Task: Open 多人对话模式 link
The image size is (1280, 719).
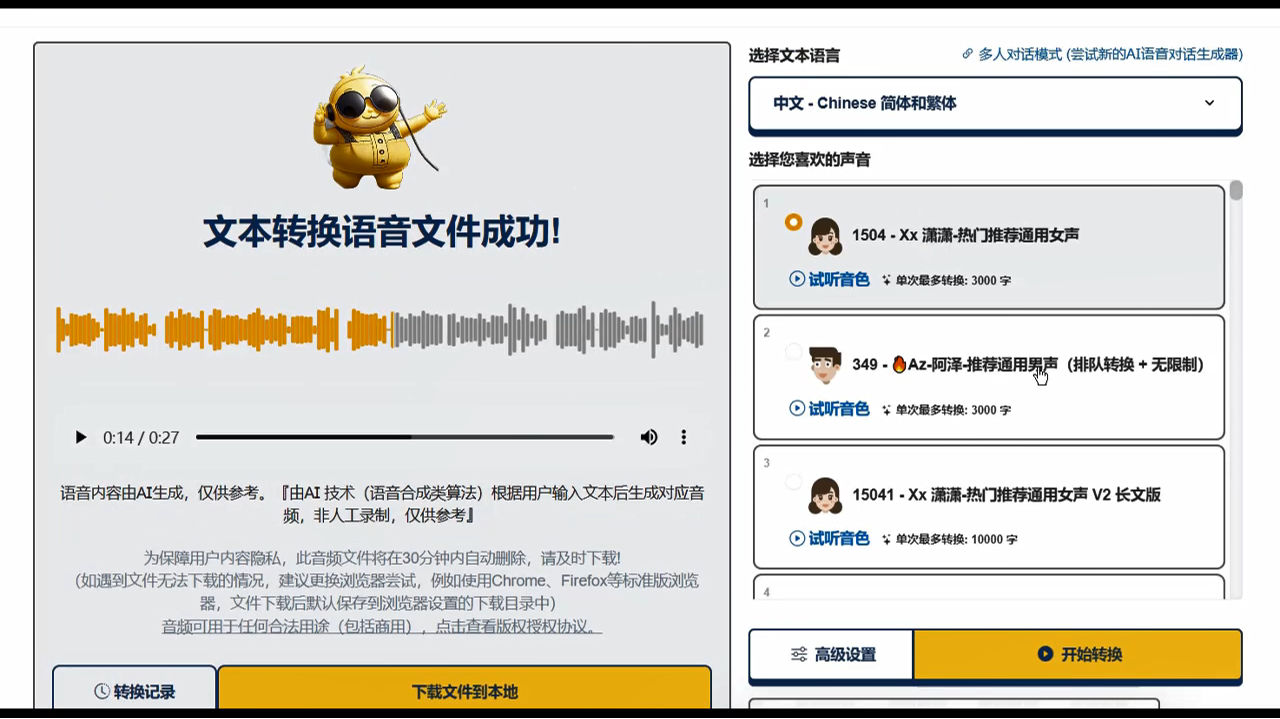Action: click(x=1110, y=54)
